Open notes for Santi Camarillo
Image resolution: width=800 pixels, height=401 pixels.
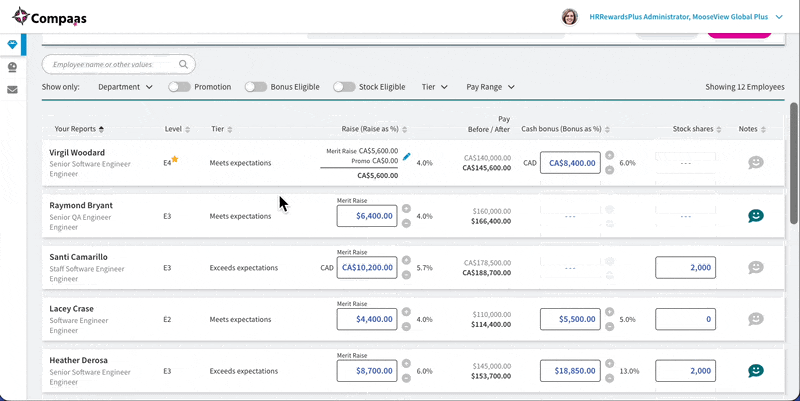pyautogui.click(x=756, y=267)
